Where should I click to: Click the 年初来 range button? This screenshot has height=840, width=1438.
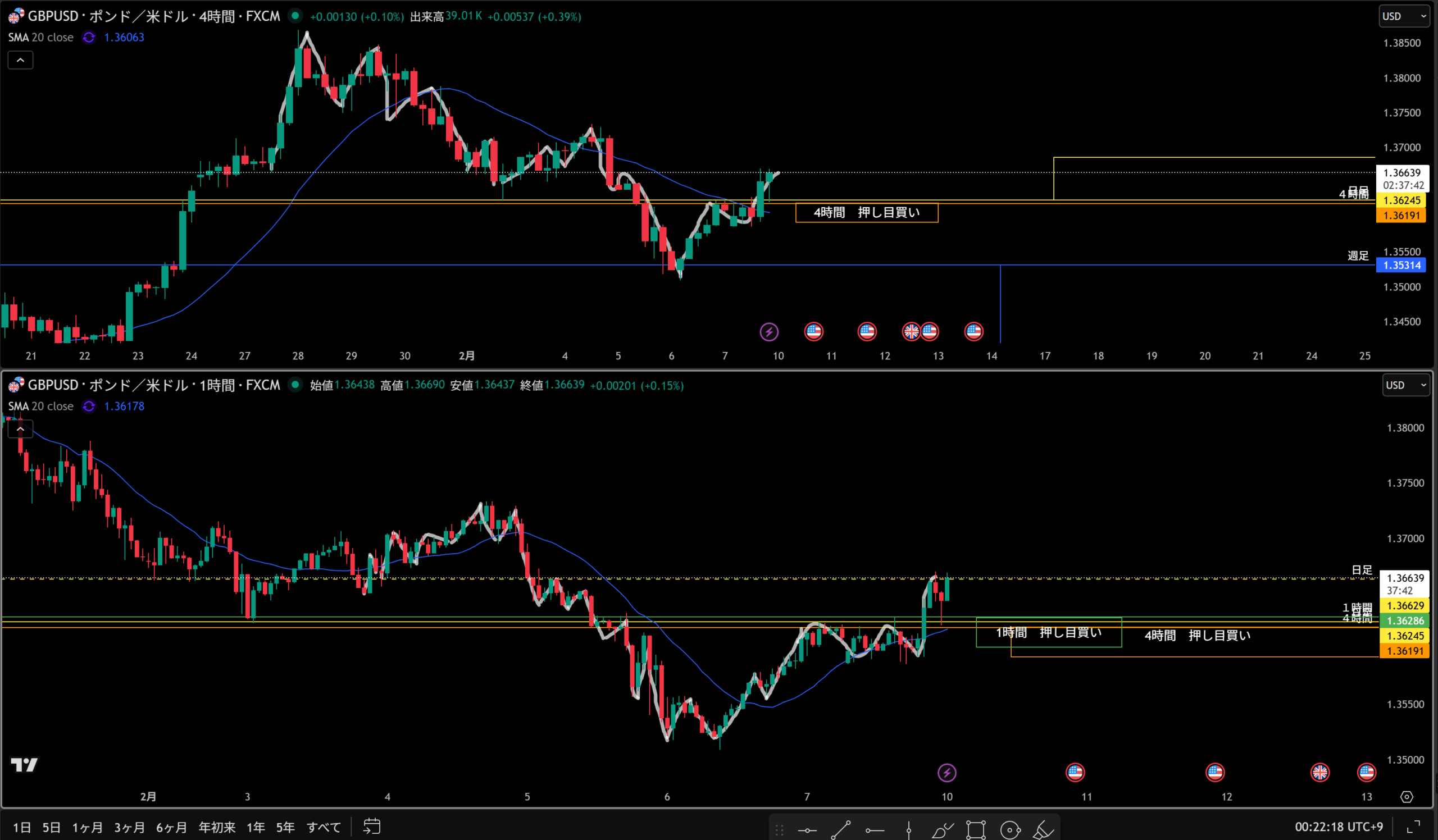(x=217, y=827)
